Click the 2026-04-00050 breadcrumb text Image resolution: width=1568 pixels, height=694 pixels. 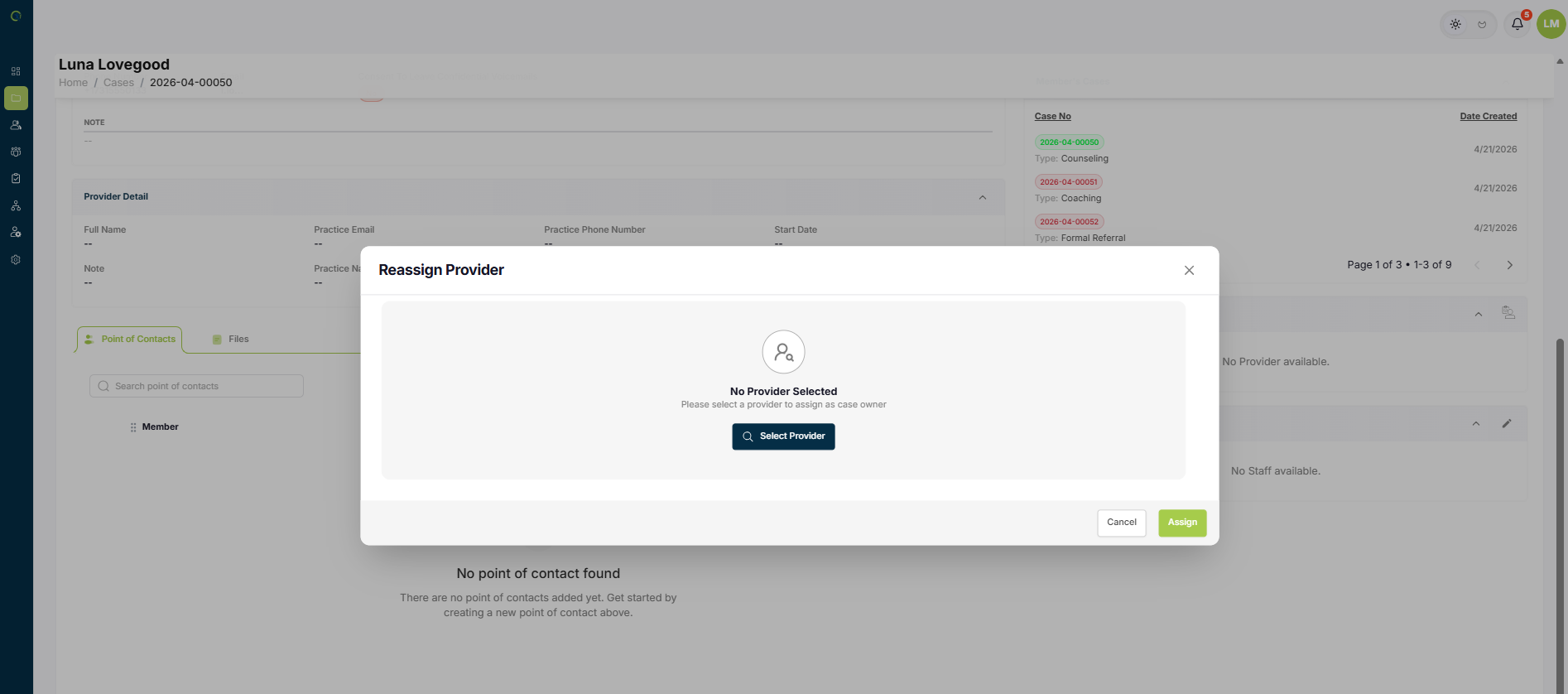tap(191, 82)
